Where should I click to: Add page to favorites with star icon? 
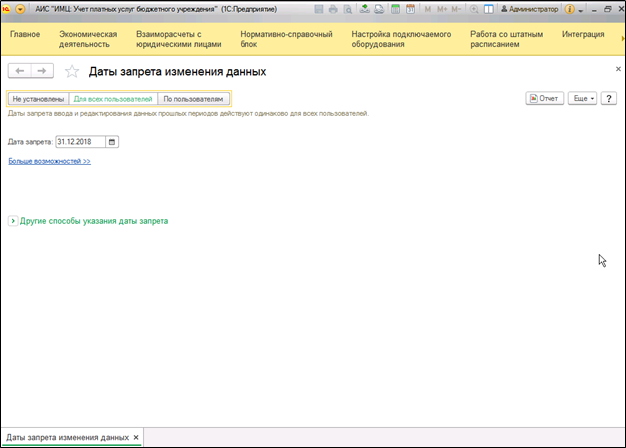tap(71, 72)
